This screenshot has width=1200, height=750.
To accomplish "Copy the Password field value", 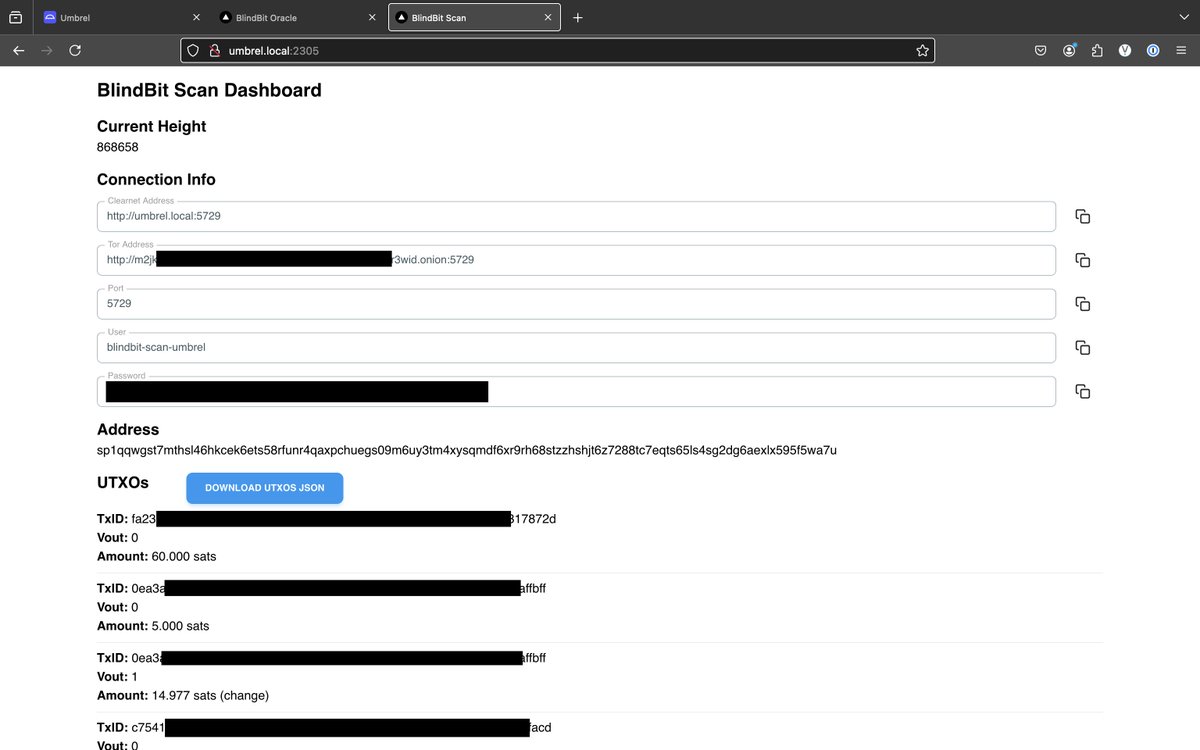I will (x=1082, y=391).
